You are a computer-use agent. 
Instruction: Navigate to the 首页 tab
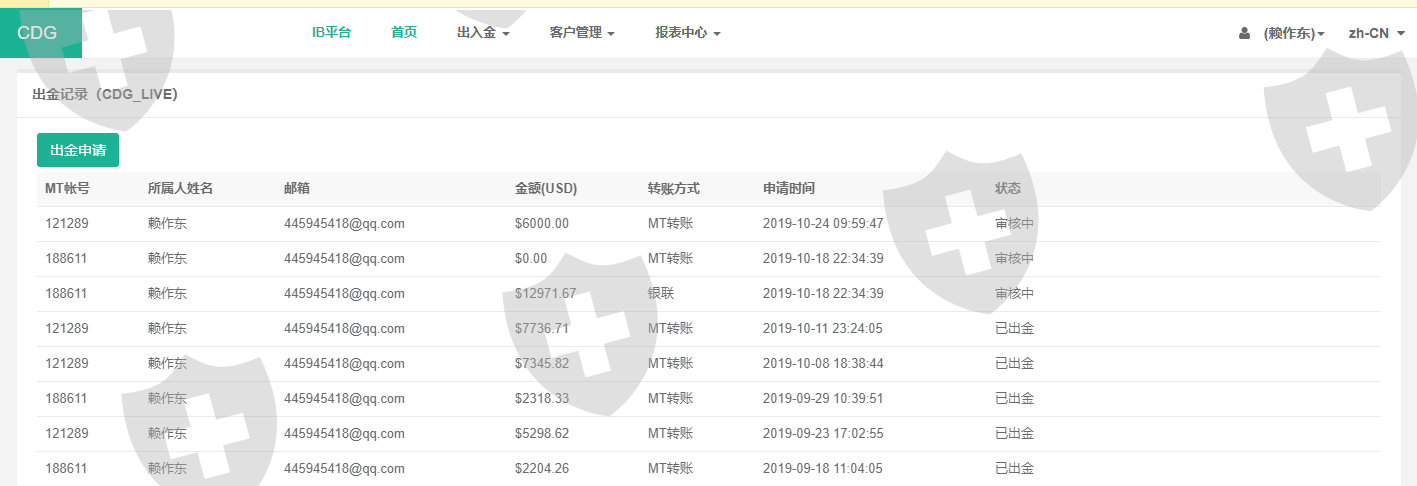[x=404, y=33]
